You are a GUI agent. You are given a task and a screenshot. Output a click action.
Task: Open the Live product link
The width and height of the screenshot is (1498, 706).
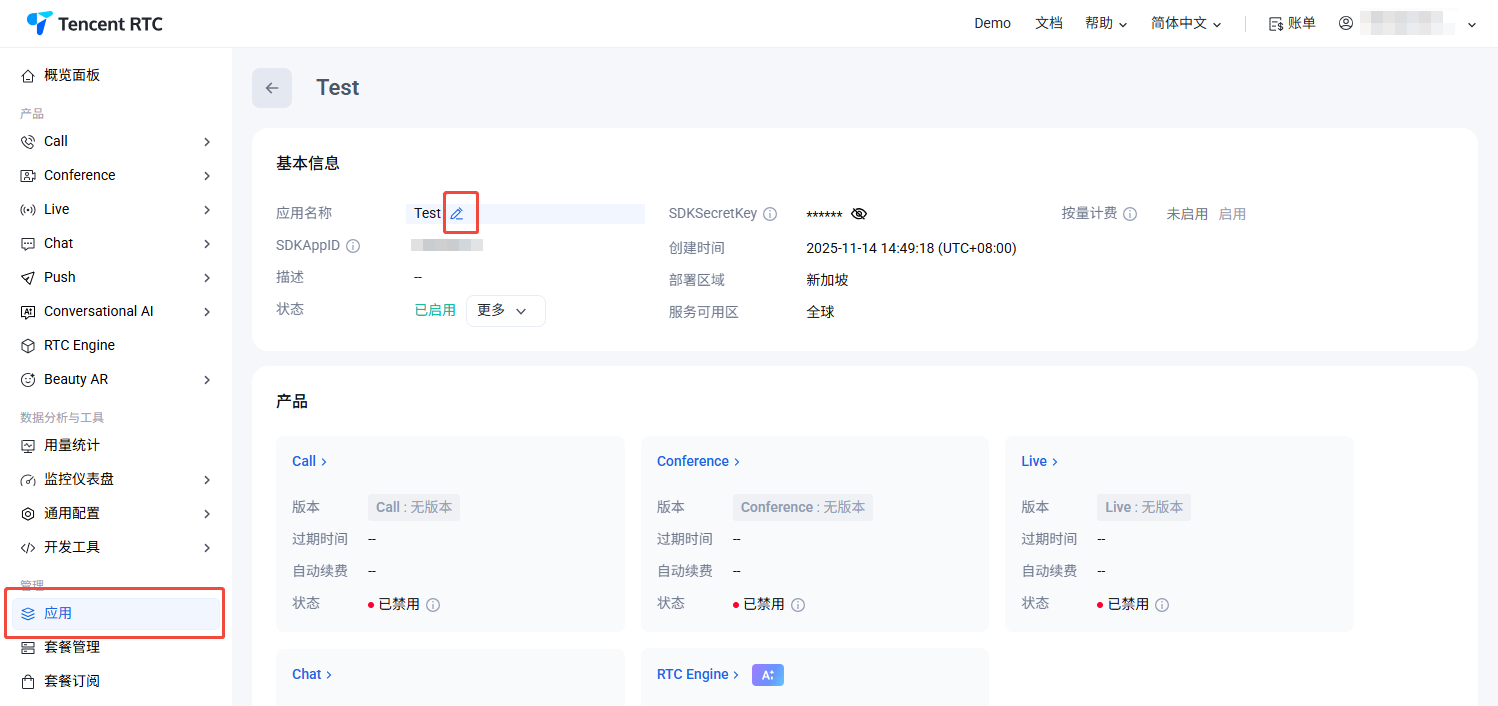click(1040, 461)
